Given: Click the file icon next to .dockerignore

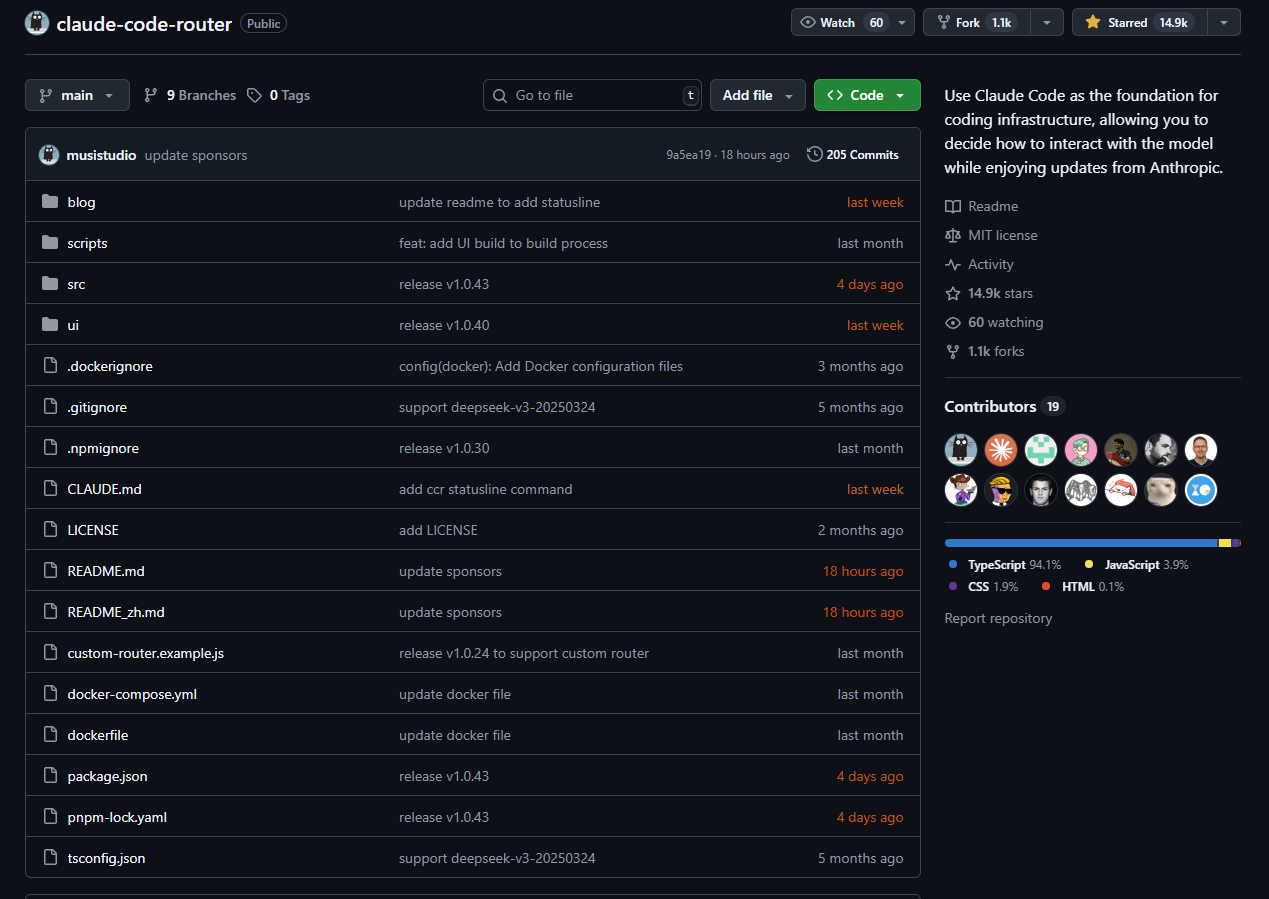Looking at the screenshot, I should pyautogui.click(x=50, y=366).
